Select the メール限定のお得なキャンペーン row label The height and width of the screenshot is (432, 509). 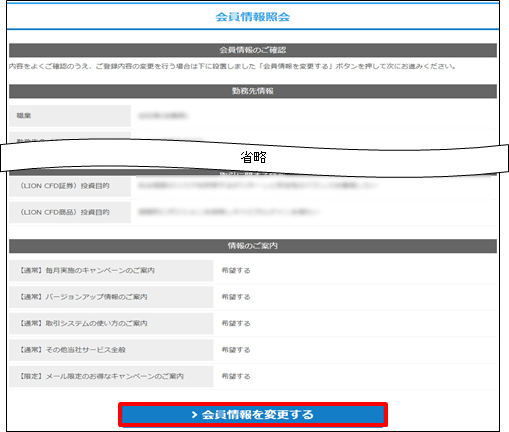tap(101, 376)
